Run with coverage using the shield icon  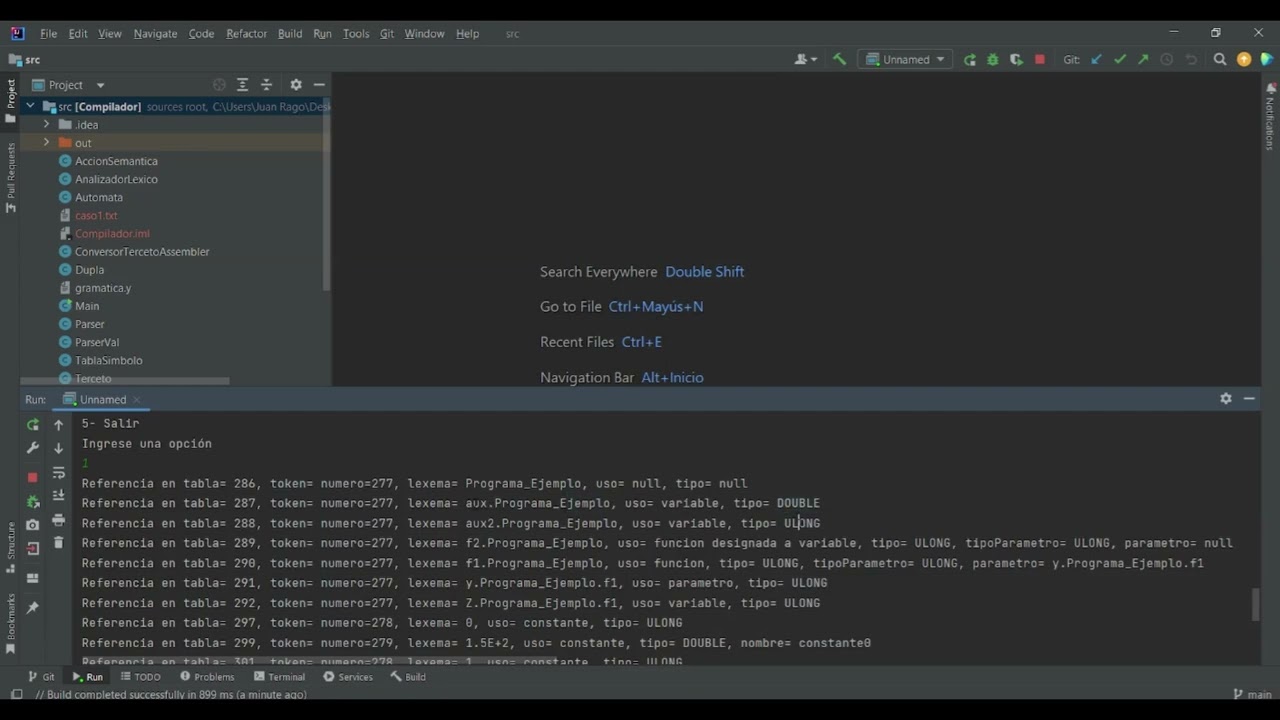pyautogui.click(x=1016, y=59)
